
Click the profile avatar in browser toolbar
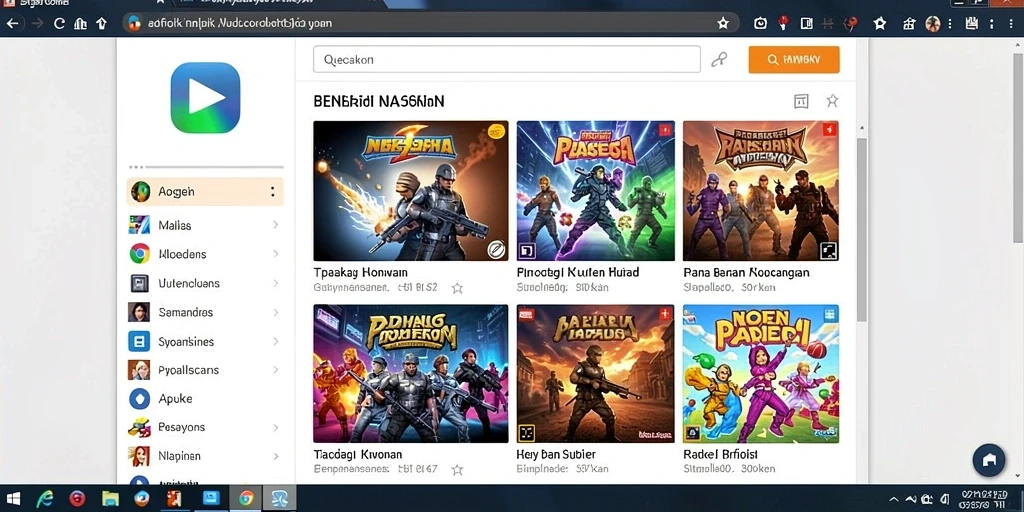(933, 24)
